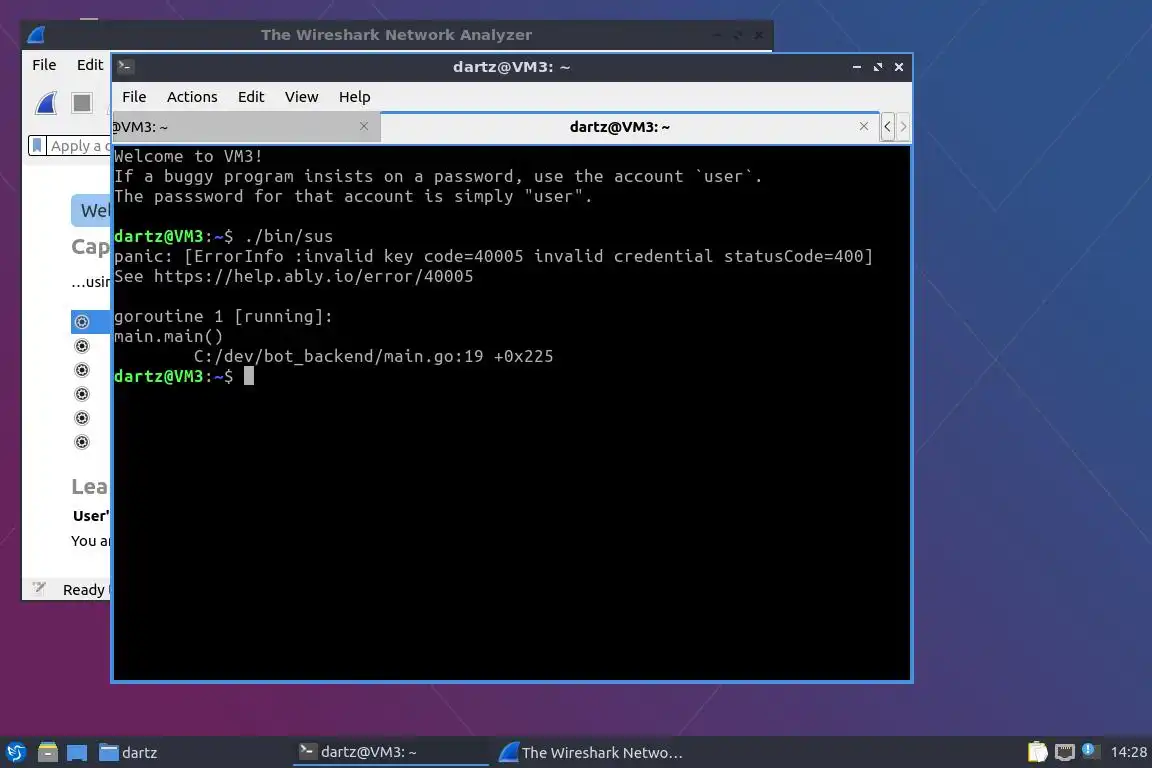Minimize the terminal window
1152x768 pixels.
[x=857, y=67]
